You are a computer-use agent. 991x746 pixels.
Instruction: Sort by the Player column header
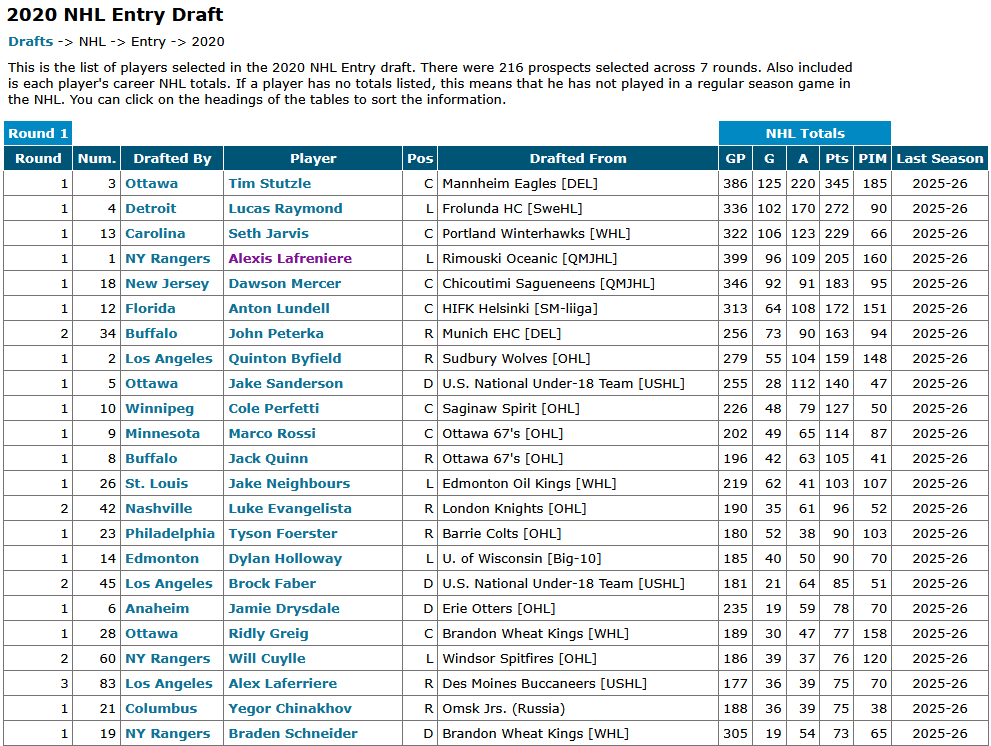pos(313,159)
